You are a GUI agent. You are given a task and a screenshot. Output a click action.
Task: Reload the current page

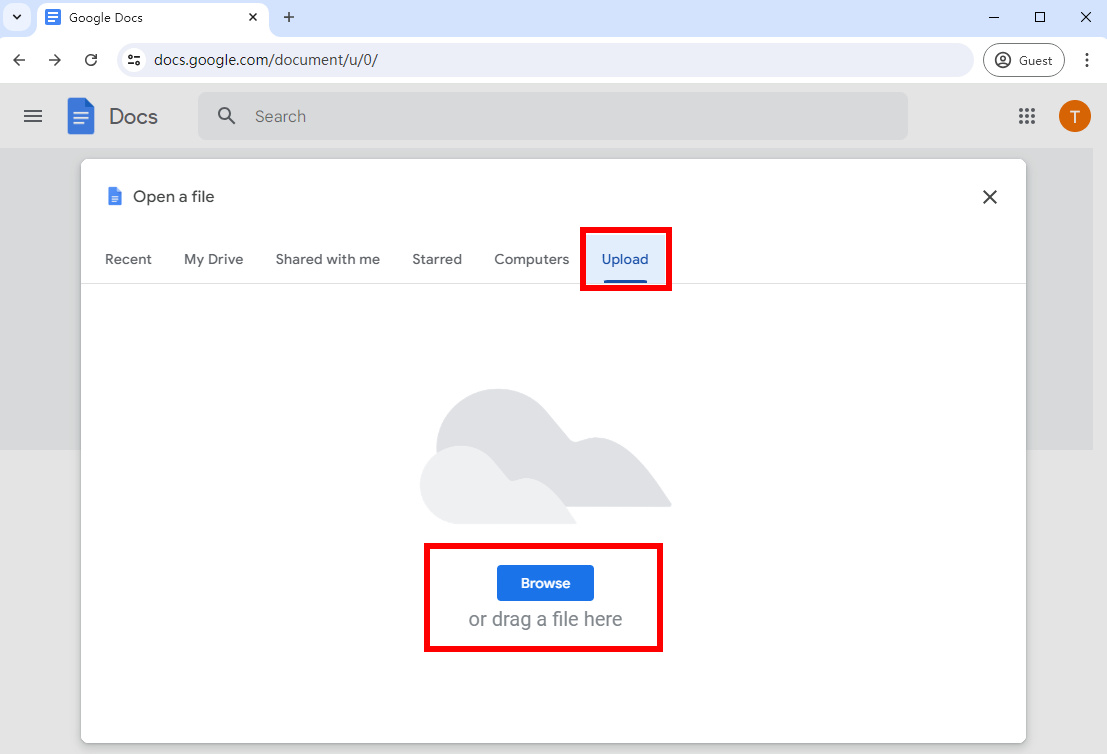tap(91, 60)
